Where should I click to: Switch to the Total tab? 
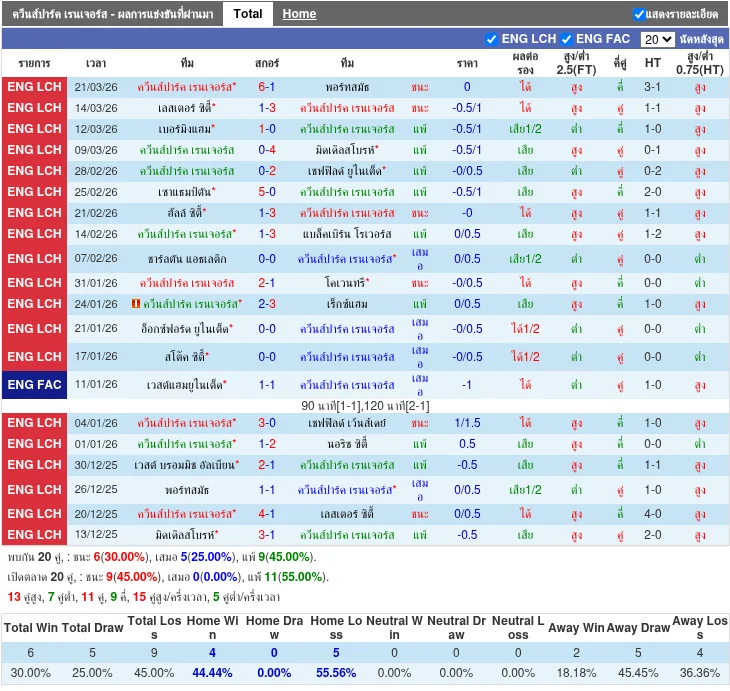pos(247,14)
